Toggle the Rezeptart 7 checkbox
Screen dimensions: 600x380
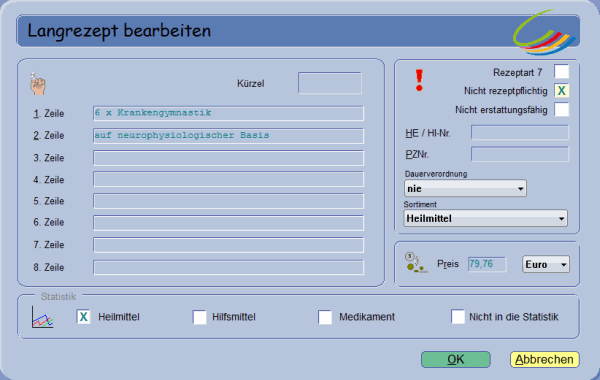(561, 72)
